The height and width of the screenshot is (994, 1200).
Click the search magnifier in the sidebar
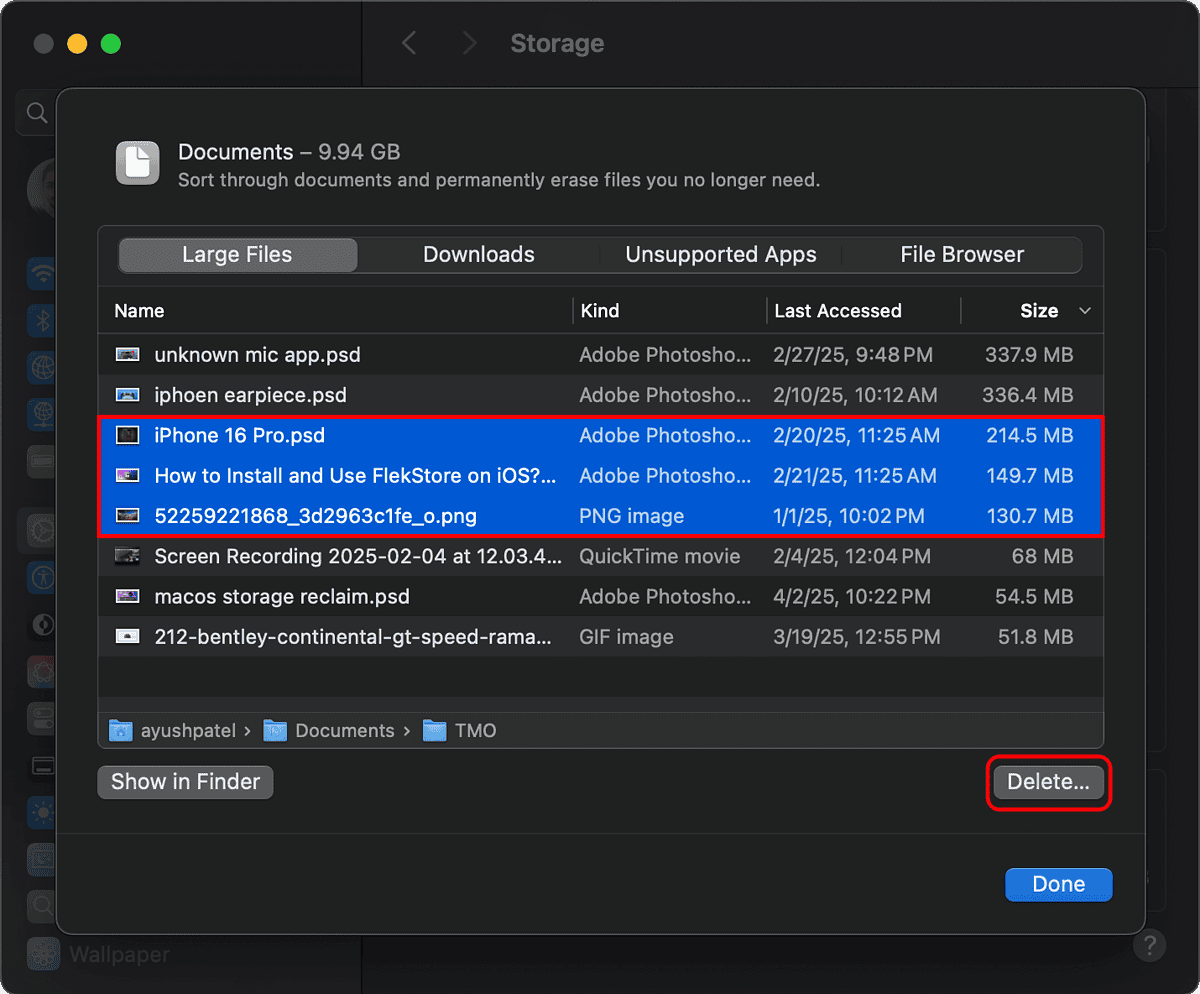[x=36, y=112]
